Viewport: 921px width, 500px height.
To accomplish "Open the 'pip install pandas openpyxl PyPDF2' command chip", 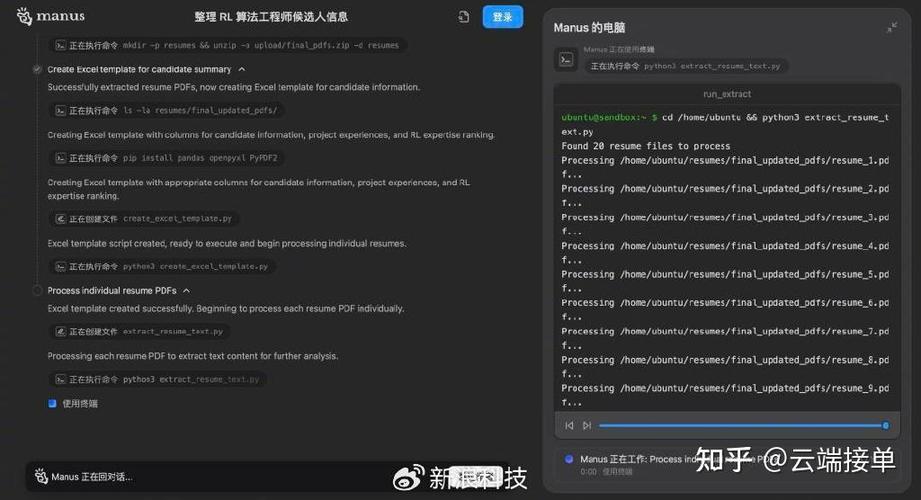I will [x=167, y=158].
